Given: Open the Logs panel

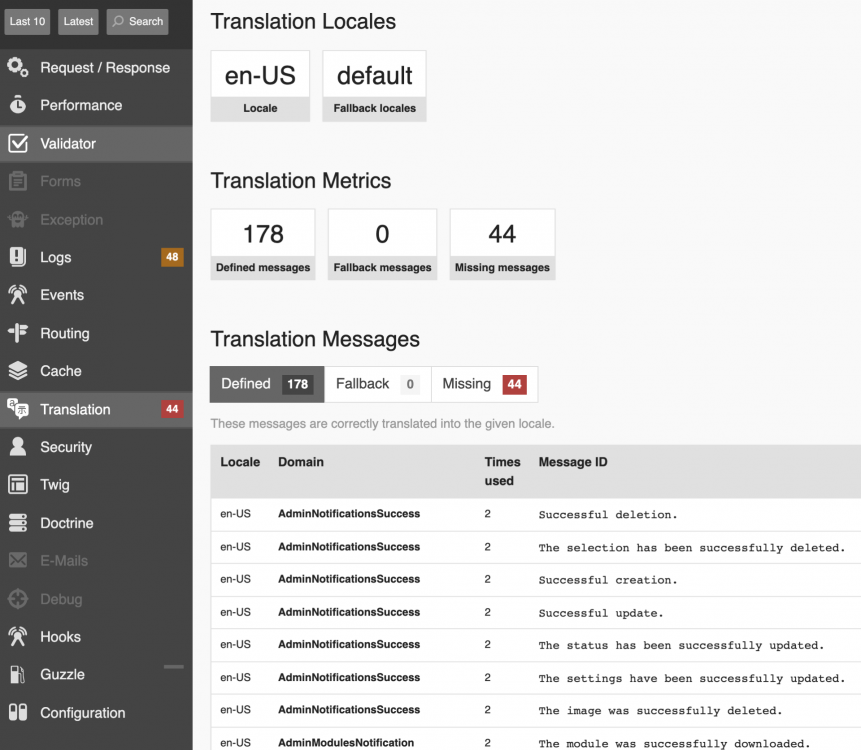Looking at the screenshot, I should (96, 257).
